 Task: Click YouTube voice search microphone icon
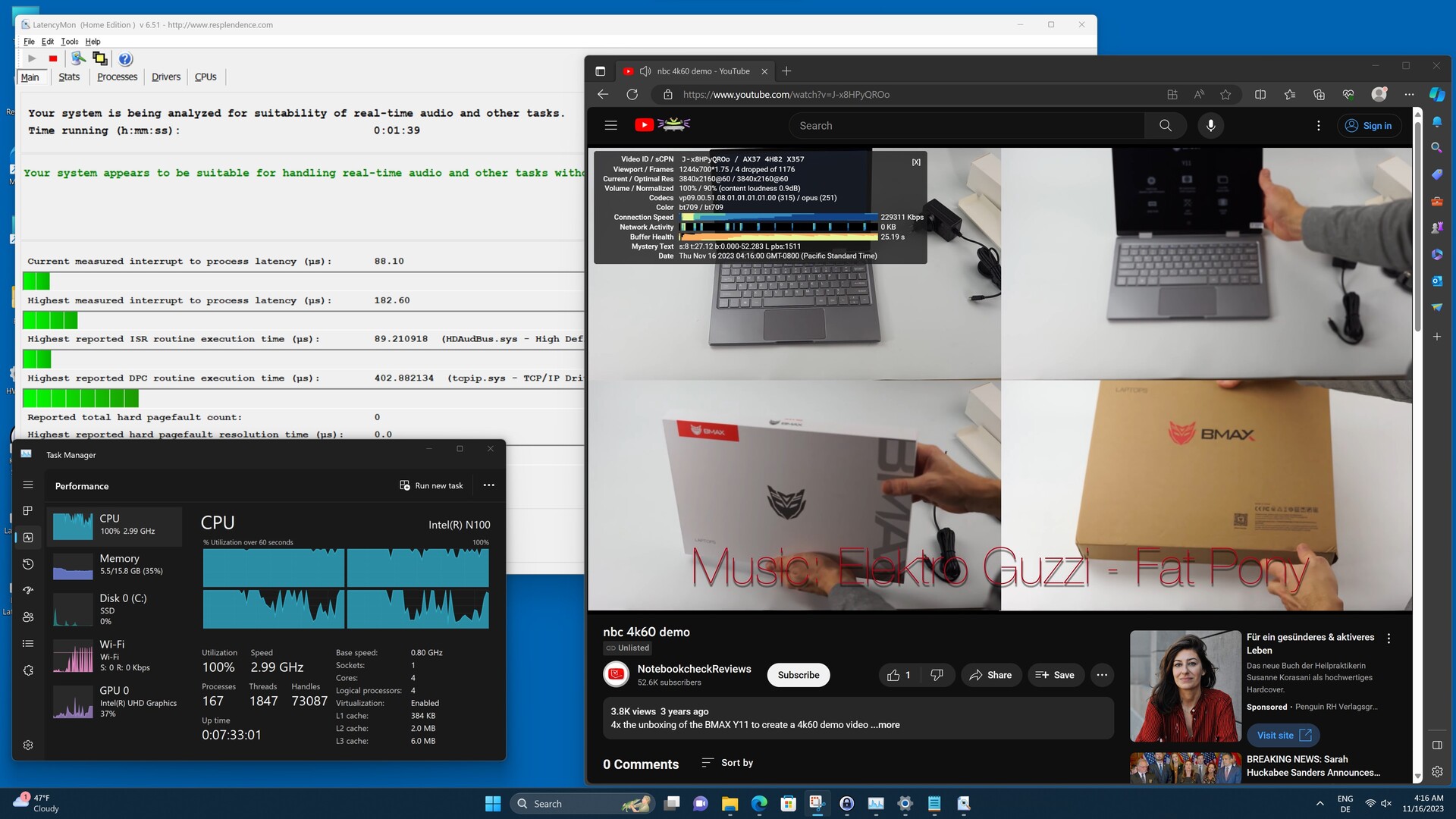[1210, 126]
